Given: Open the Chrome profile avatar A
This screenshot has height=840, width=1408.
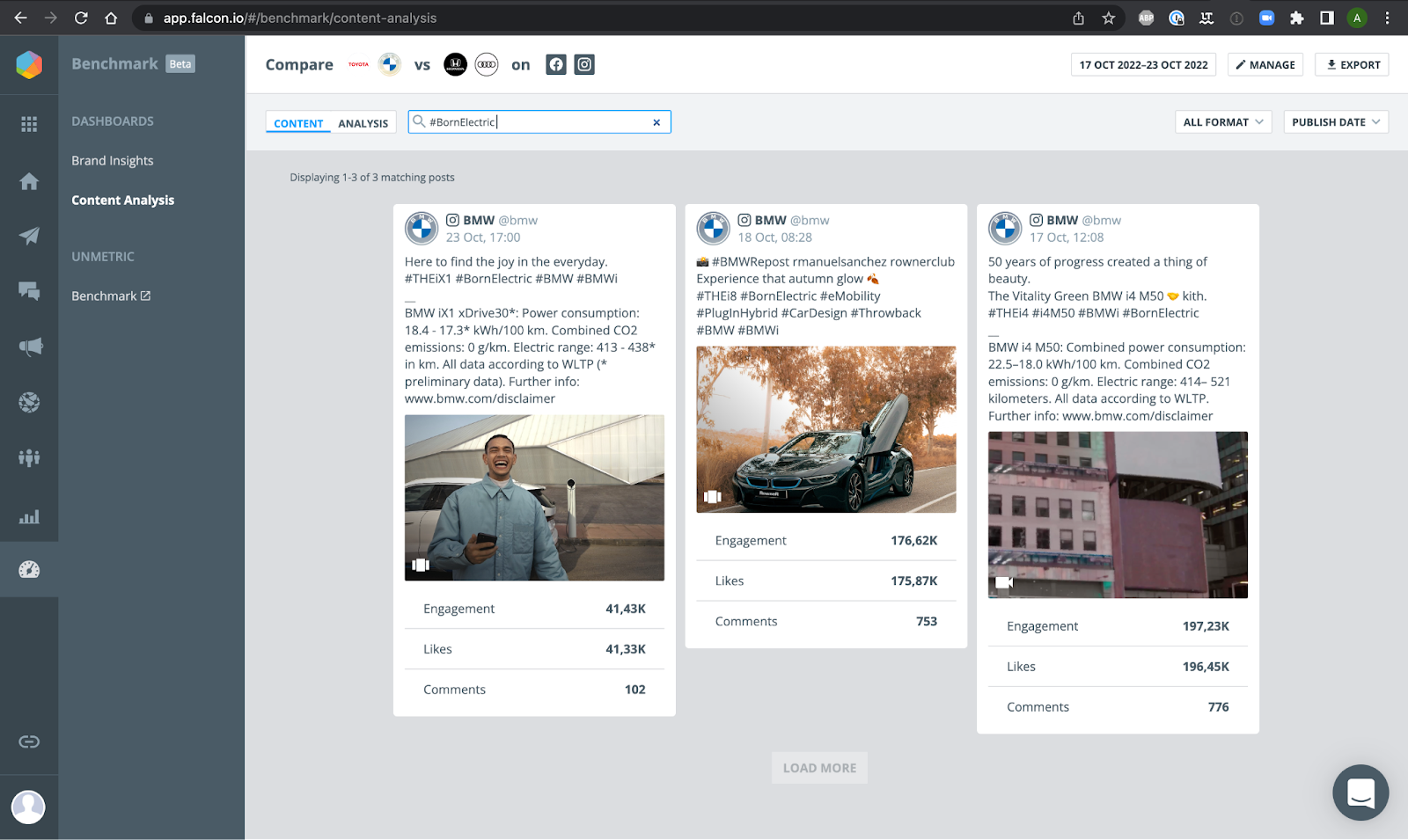Looking at the screenshot, I should [1357, 18].
